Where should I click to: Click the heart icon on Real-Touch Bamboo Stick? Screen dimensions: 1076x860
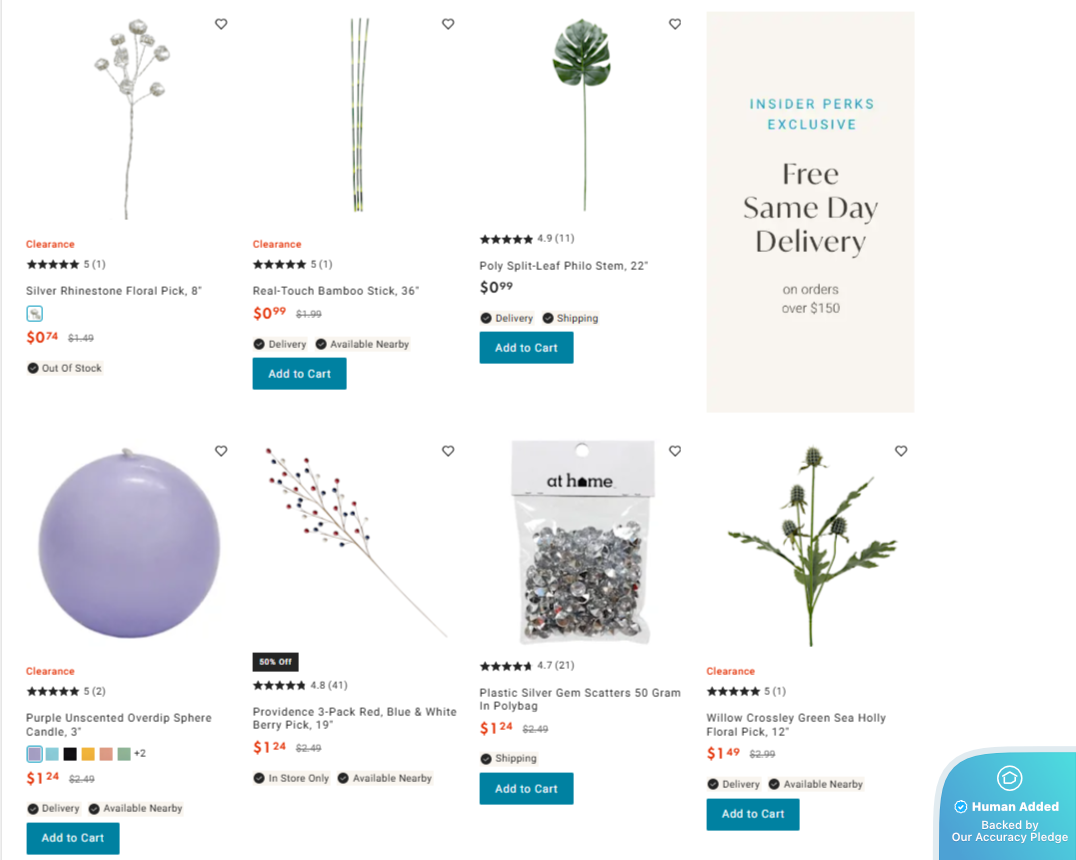pyautogui.click(x=448, y=23)
